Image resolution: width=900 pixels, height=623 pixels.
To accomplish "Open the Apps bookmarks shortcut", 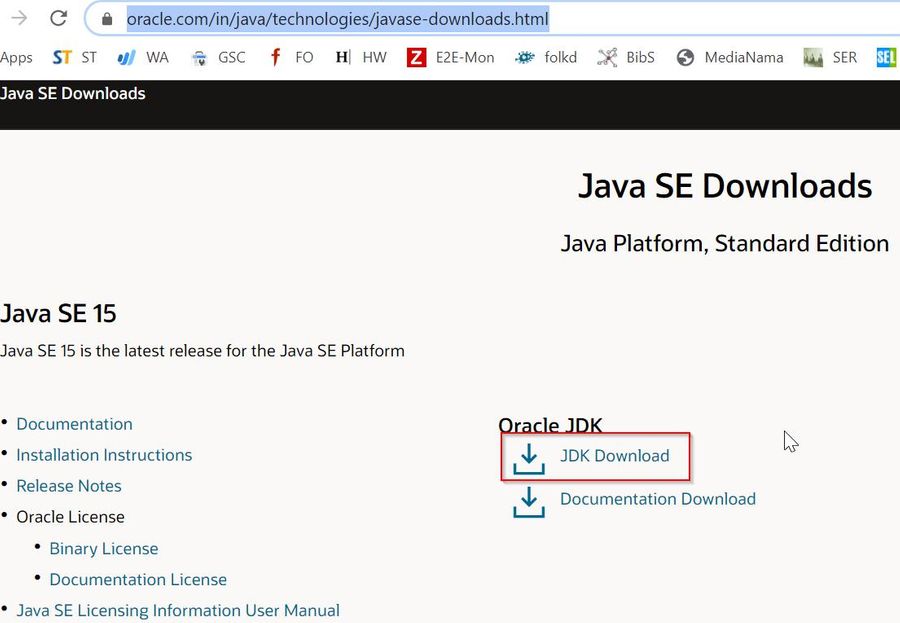I will point(16,57).
